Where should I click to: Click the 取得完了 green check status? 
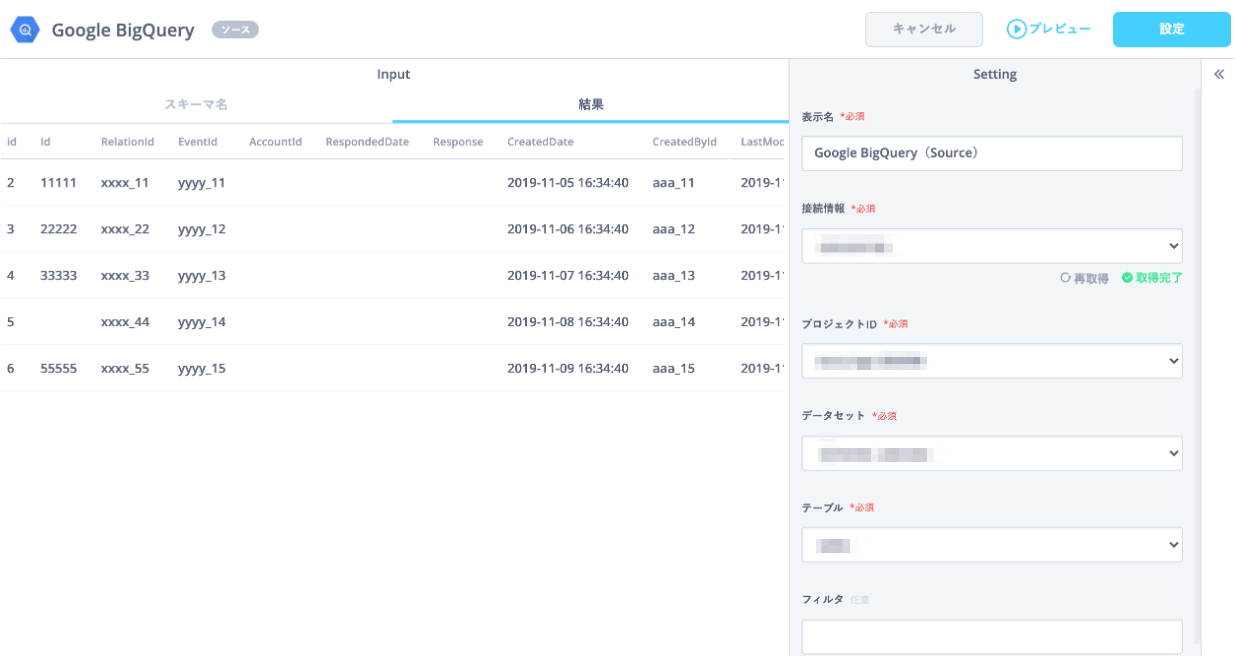click(x=1152, y=278)
